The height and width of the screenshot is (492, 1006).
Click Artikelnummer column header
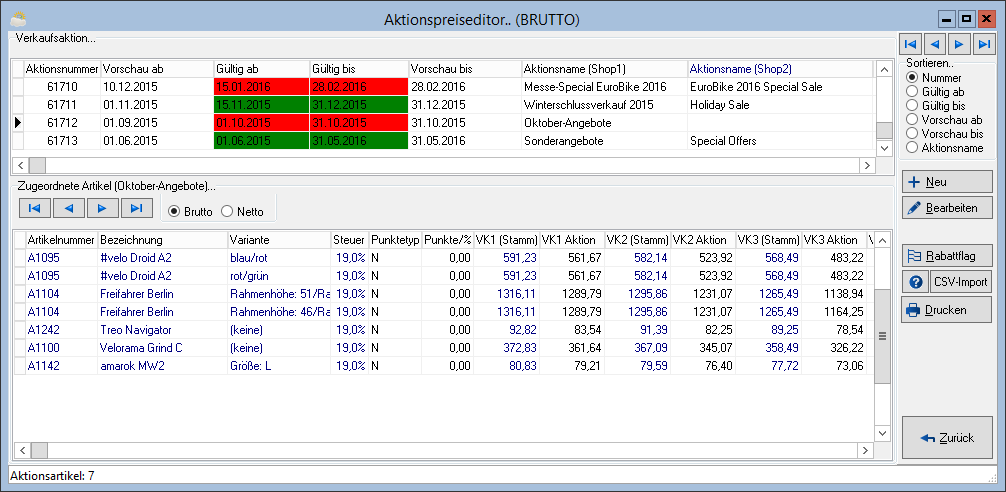(61, 240)
